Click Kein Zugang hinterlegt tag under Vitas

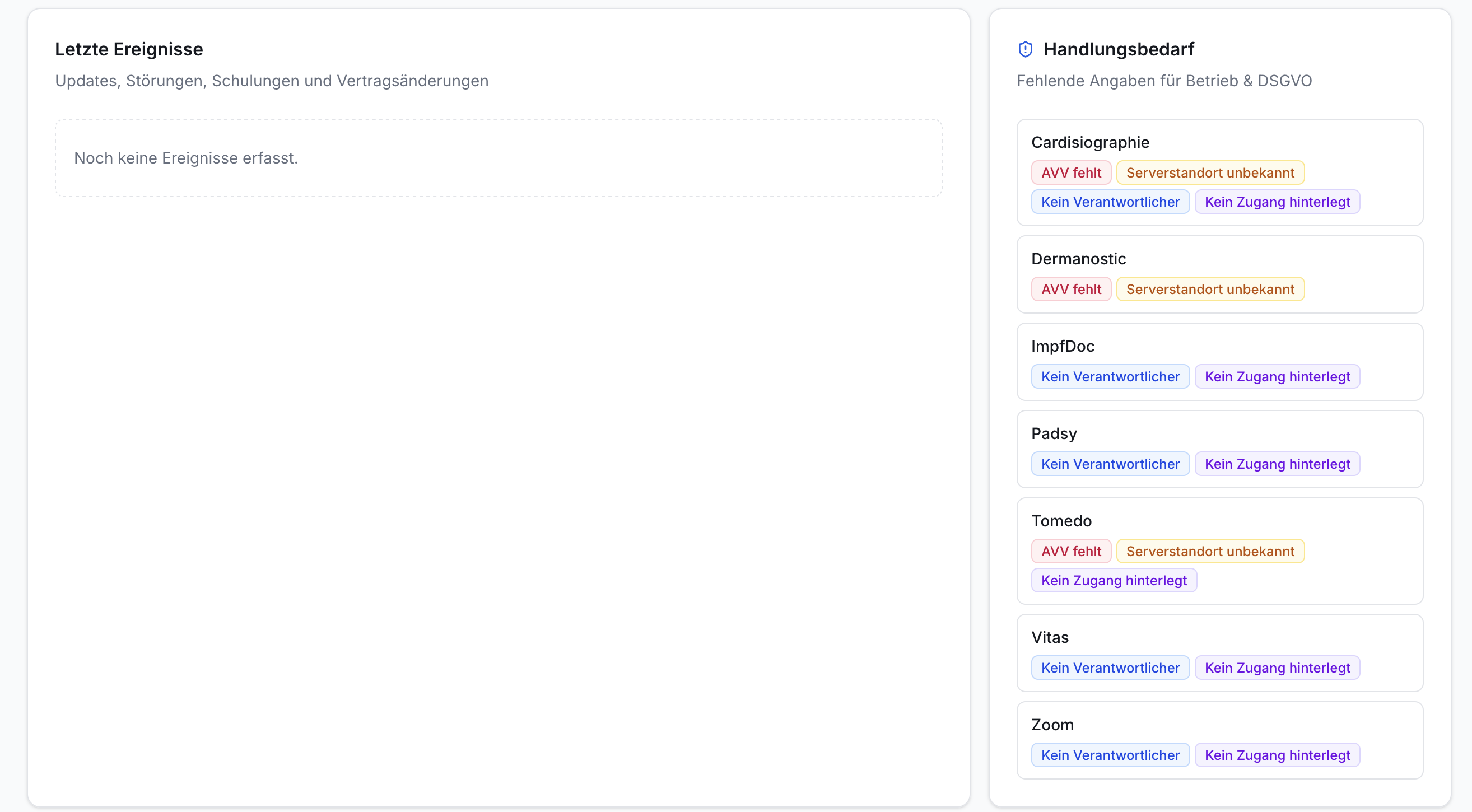tap(1277, 668)
